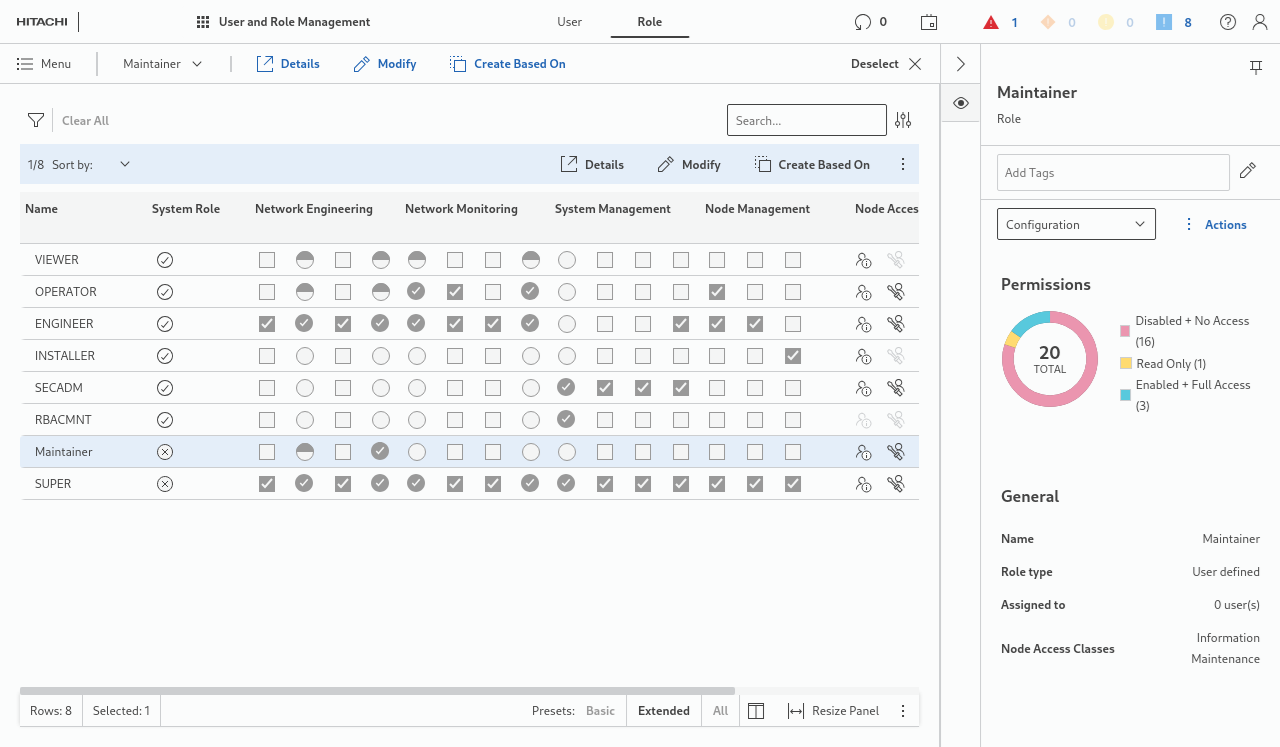The image size is (1280, 747).
Task: Open the Menu hamburger button
Action: (44, 64)
